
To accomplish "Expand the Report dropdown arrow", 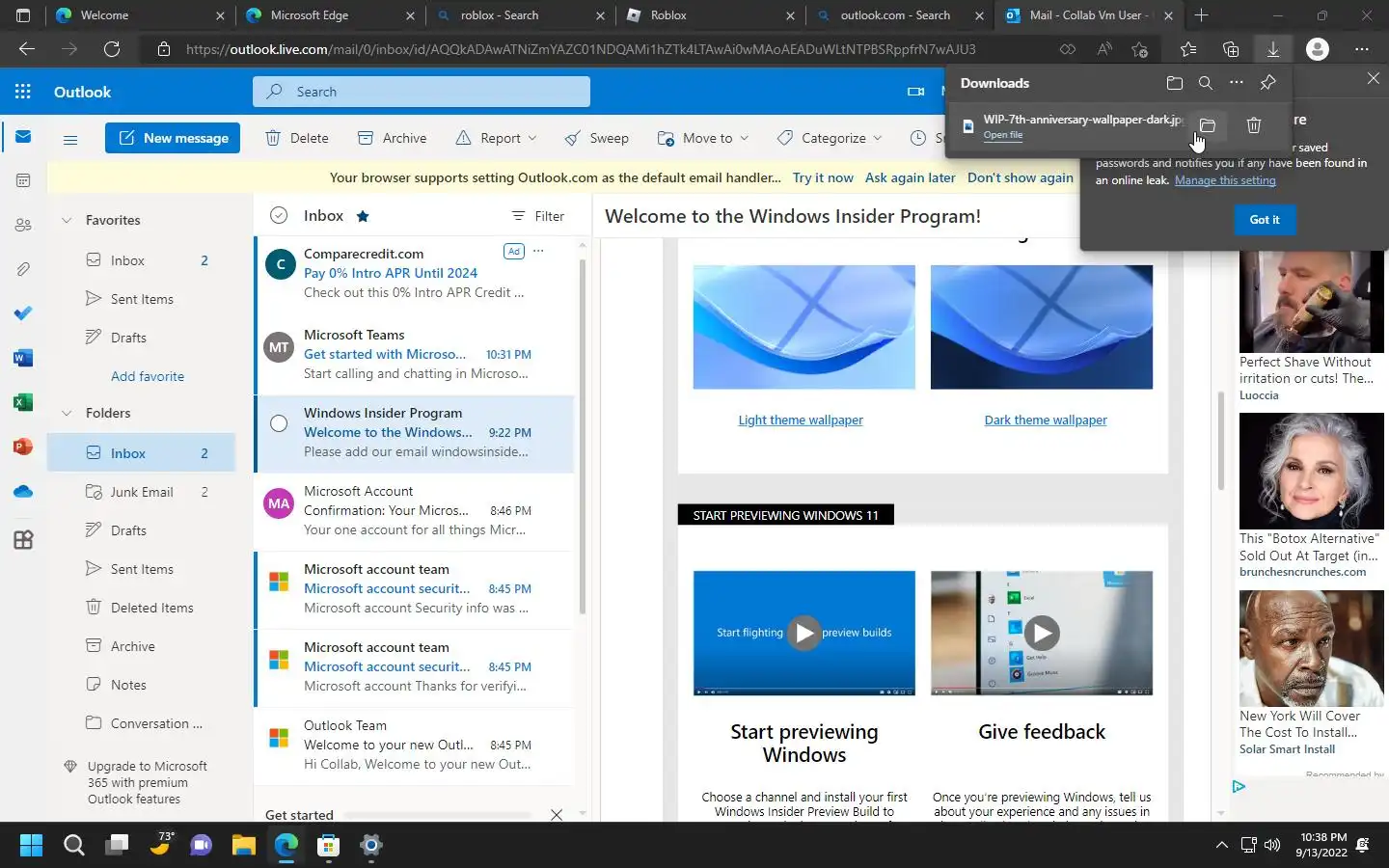I will point(532,139).
